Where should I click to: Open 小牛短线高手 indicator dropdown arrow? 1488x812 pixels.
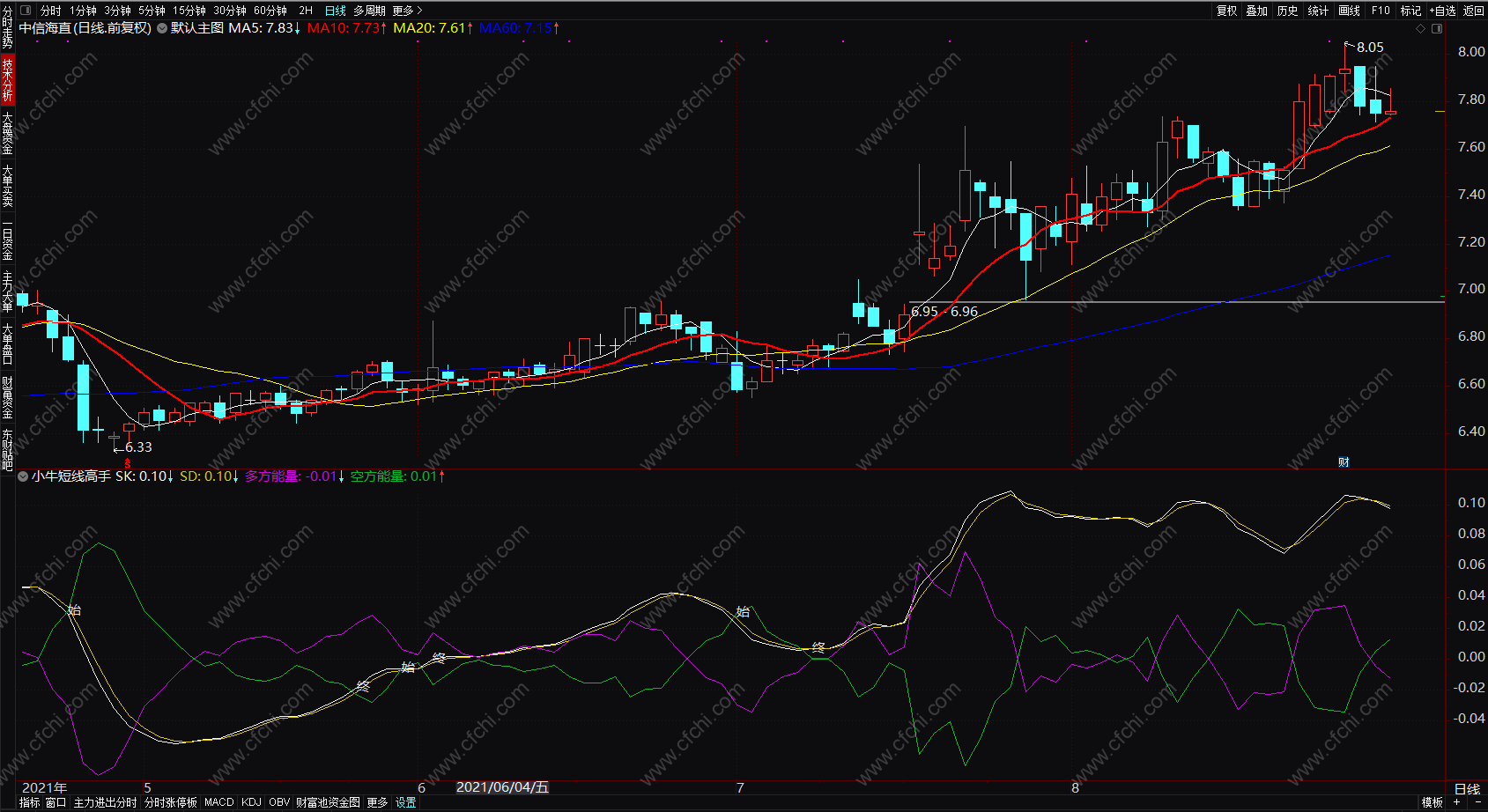(23, 476)
